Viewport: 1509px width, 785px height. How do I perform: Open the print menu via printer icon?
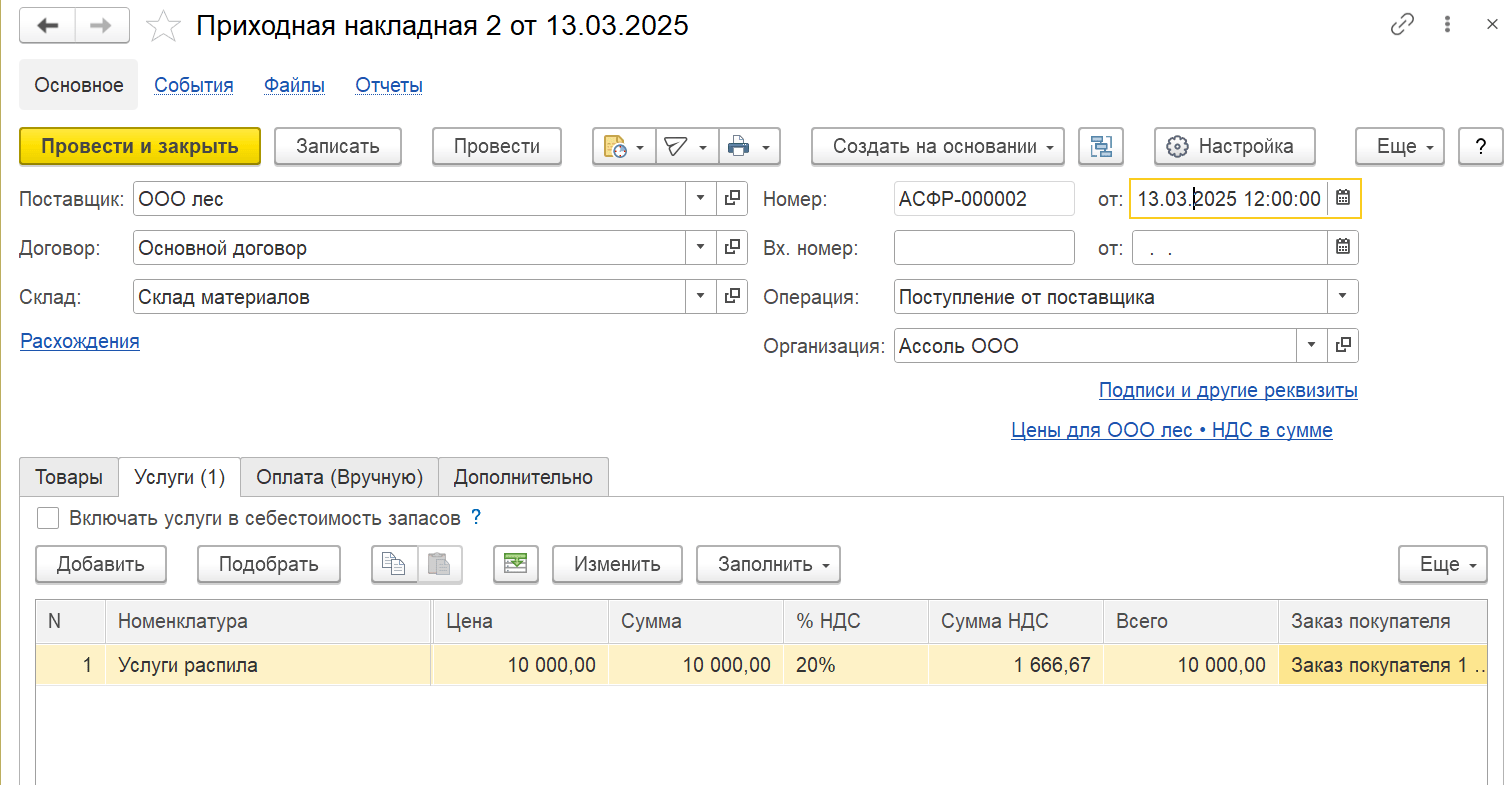click(x=739, y=146)
